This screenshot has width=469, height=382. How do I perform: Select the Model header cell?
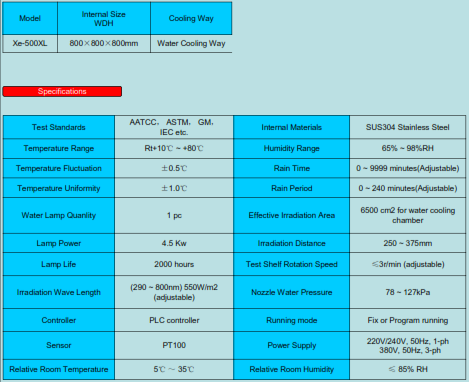coord(30,18)
